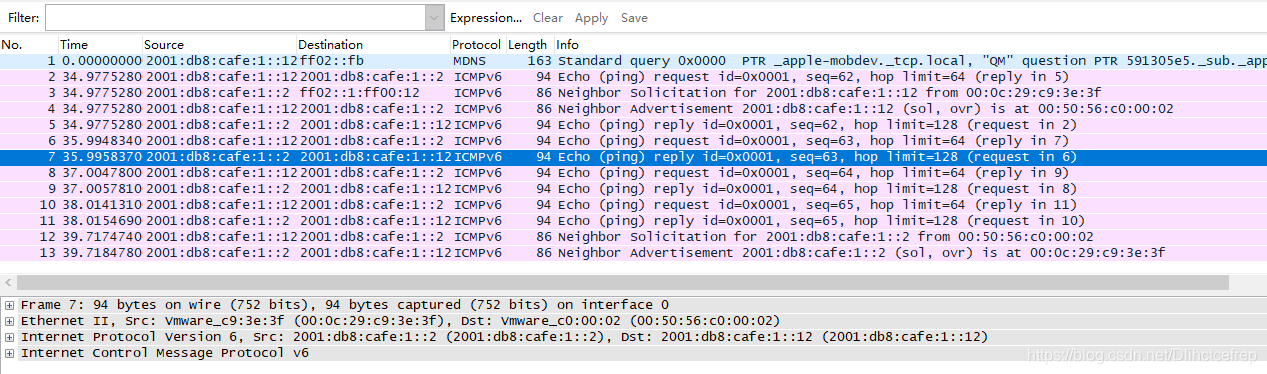The image size is (1267, 374).
Task: Open the filter history dropdown arrow
Action: click(x=434, y=18)
